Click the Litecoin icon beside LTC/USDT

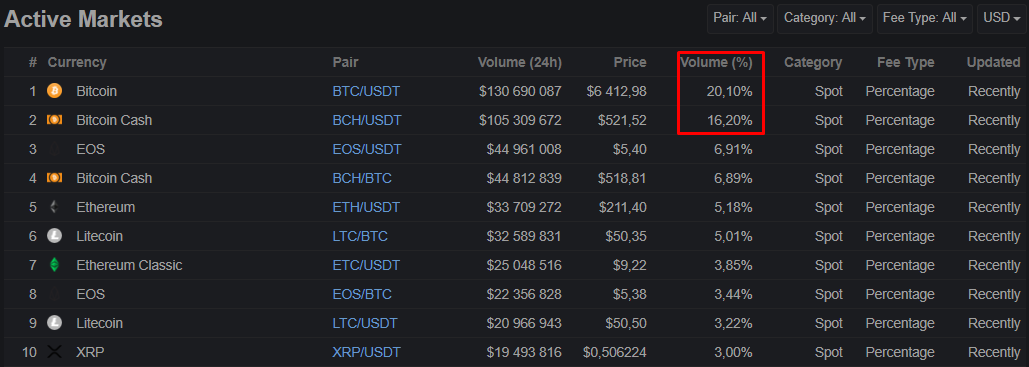point(54,323)
